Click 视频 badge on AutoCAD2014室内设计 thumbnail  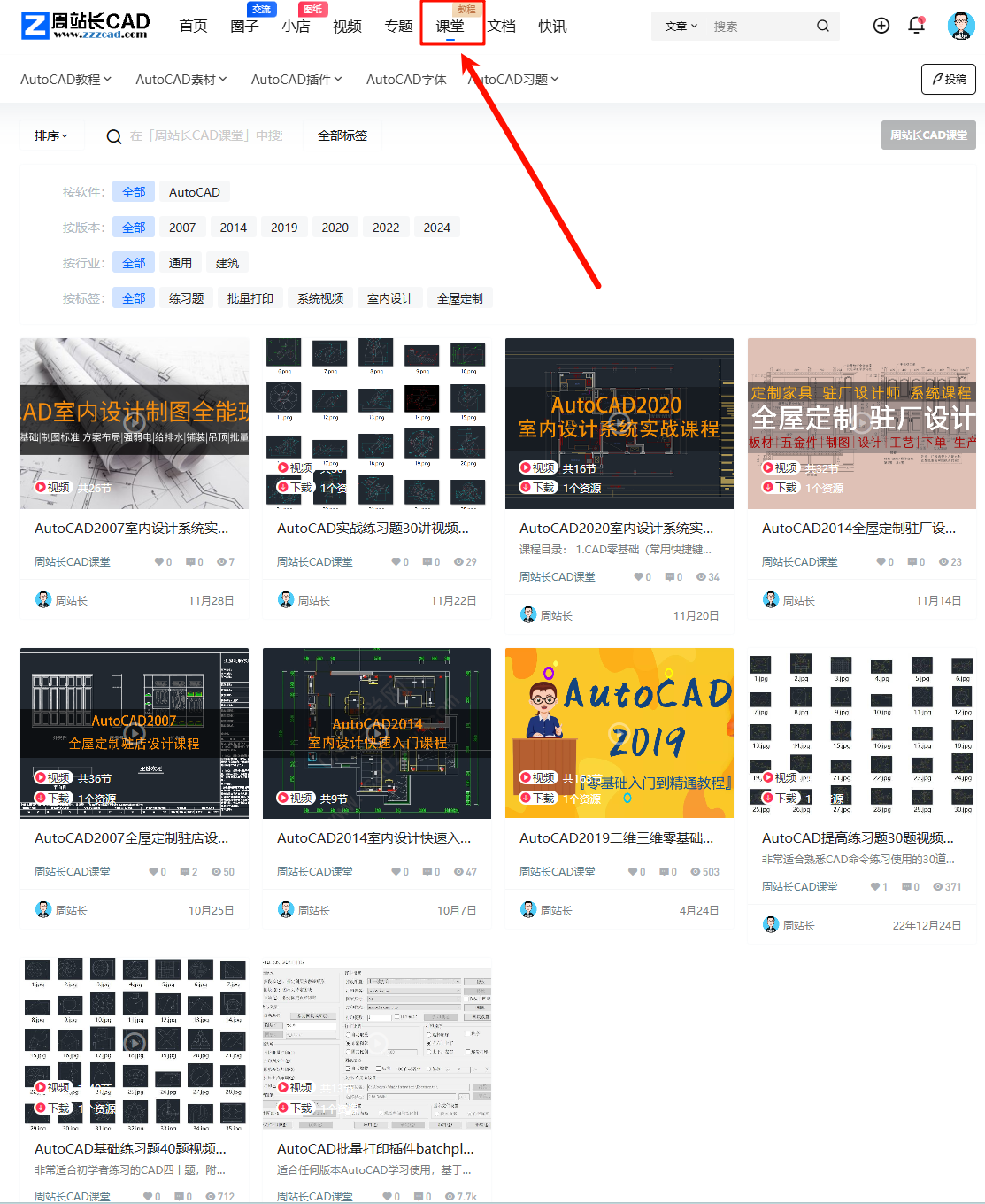pyautogui.click(x=296, y=798)
